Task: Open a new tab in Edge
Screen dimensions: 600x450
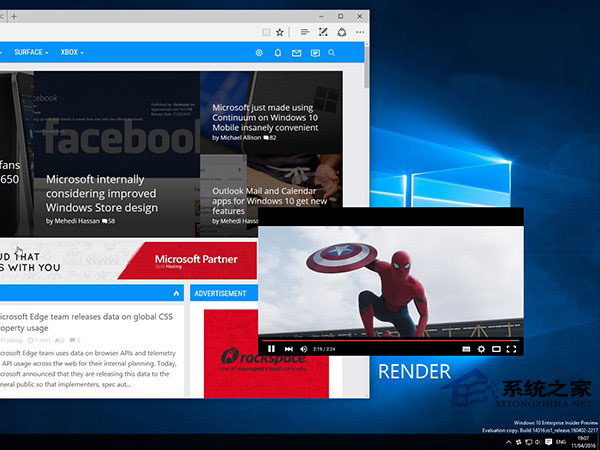Action: point(14,16)
